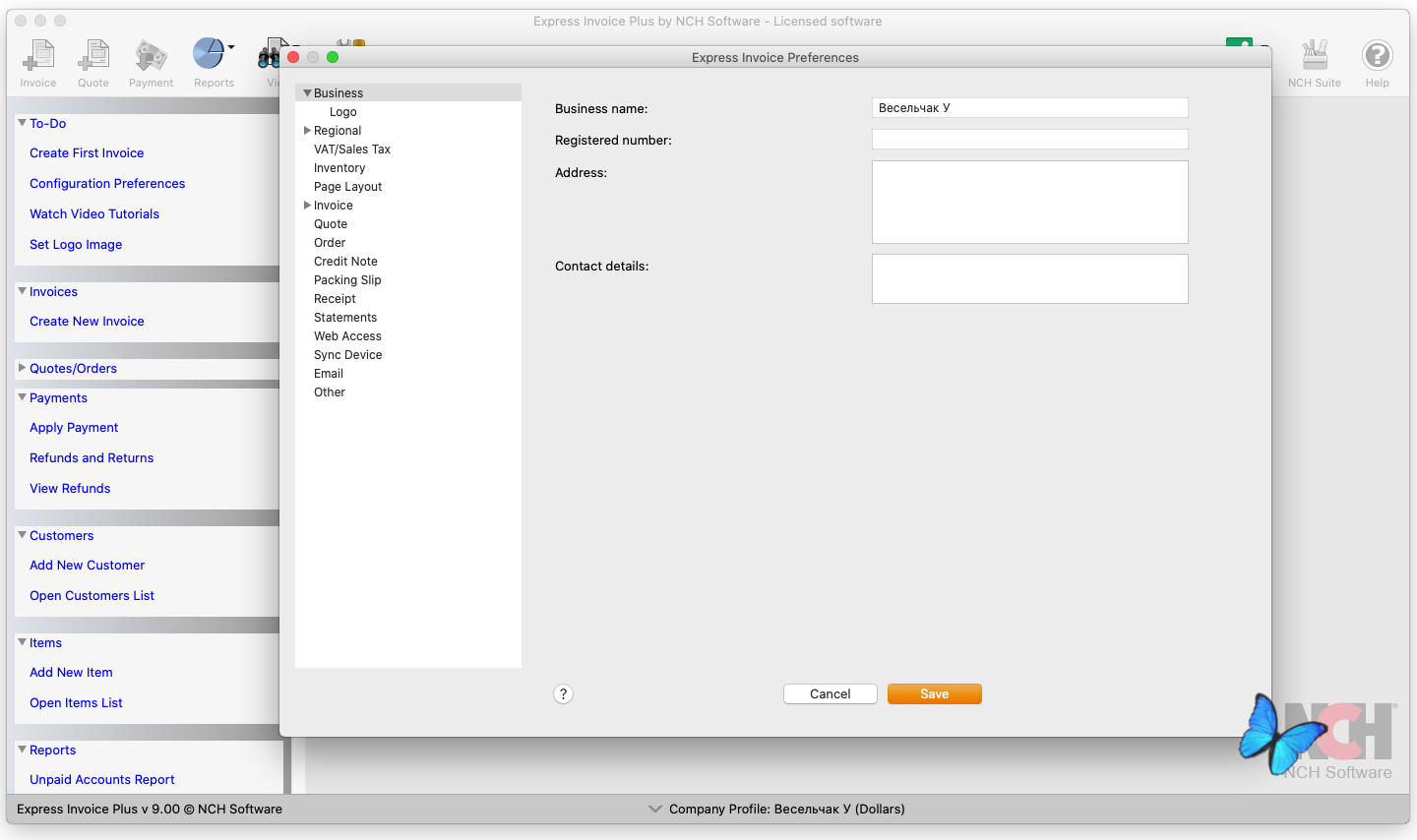This screenshot has width=1417, height=840.
Task: Click the Registered number field
Action: point(1030,140)
